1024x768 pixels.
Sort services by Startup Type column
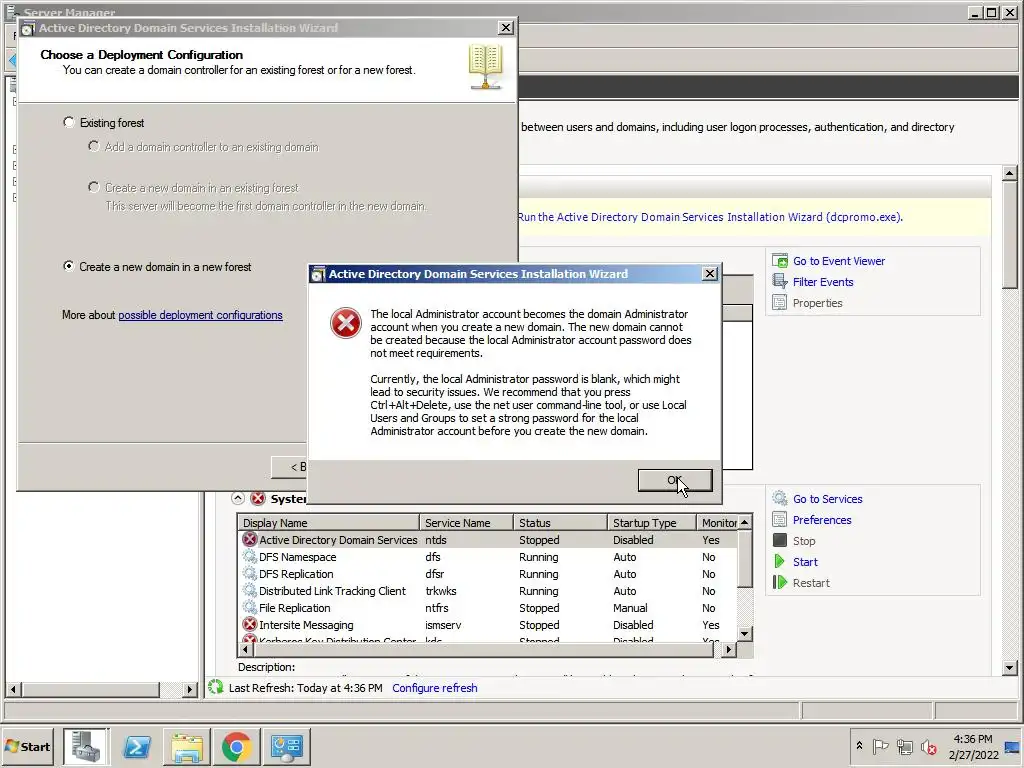(x=652, y=522)
